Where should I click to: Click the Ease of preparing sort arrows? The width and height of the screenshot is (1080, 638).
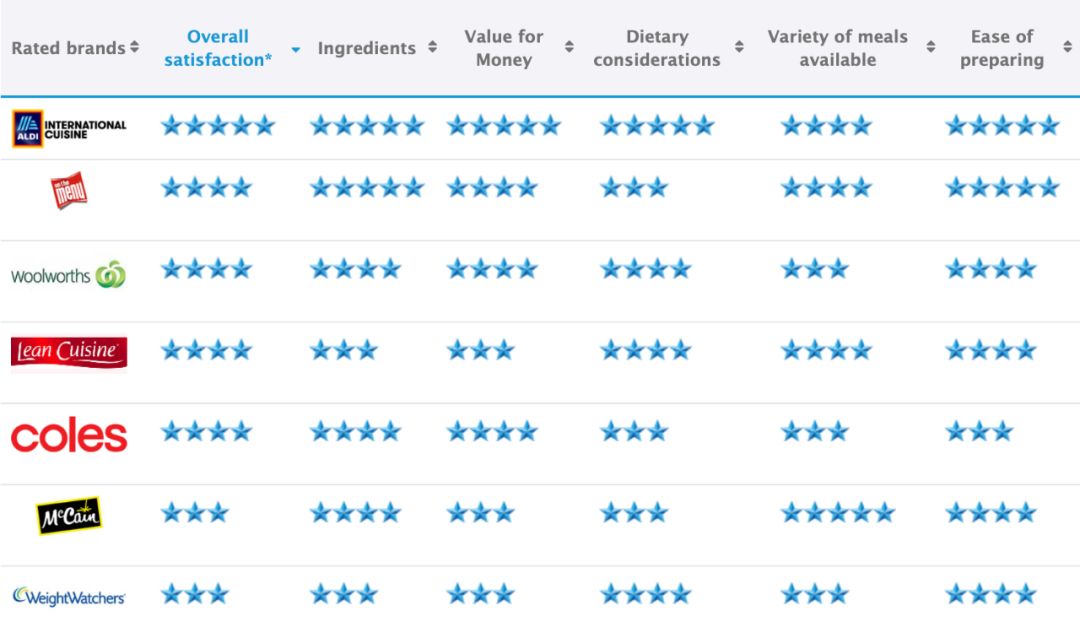[1068, 47]
